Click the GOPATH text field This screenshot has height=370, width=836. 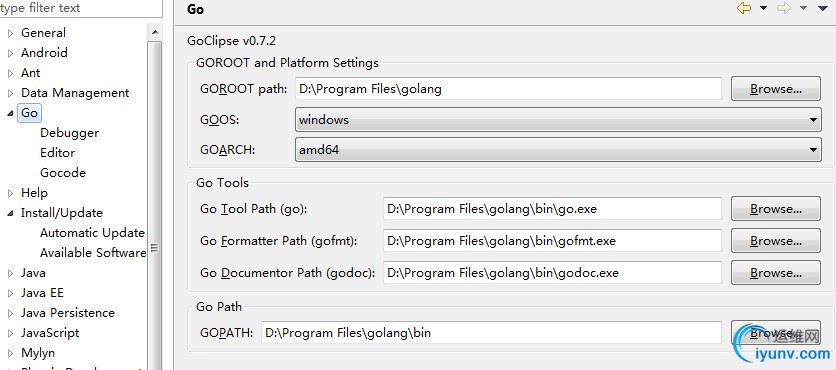click(x=491, y=333)
